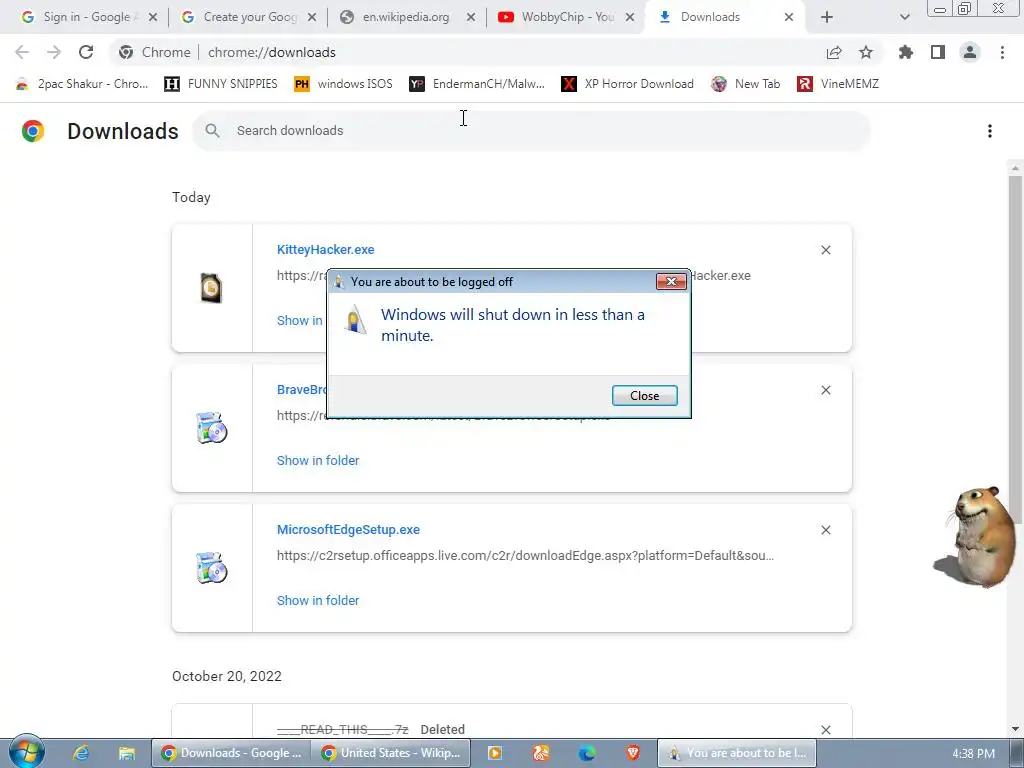Viewport: 1024px width, 768px height.
Task: Open the New Tab bookmark
Action: pos(745,84)
